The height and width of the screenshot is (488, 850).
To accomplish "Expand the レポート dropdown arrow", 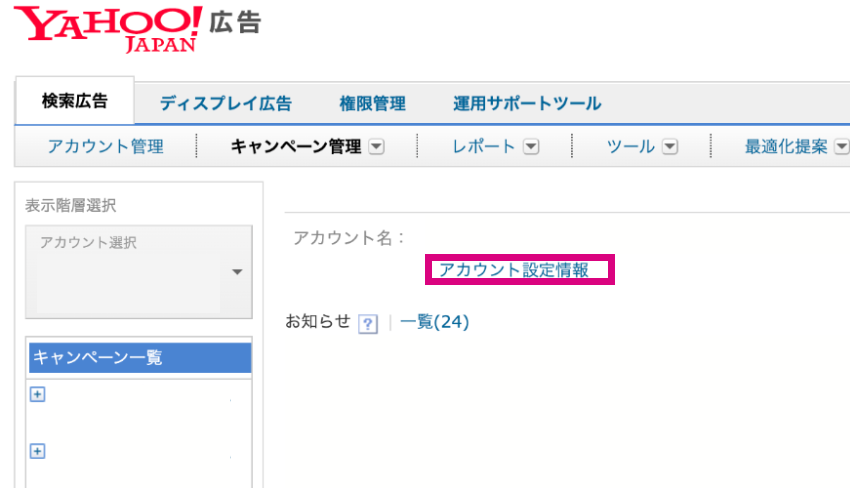I will 531,147.
